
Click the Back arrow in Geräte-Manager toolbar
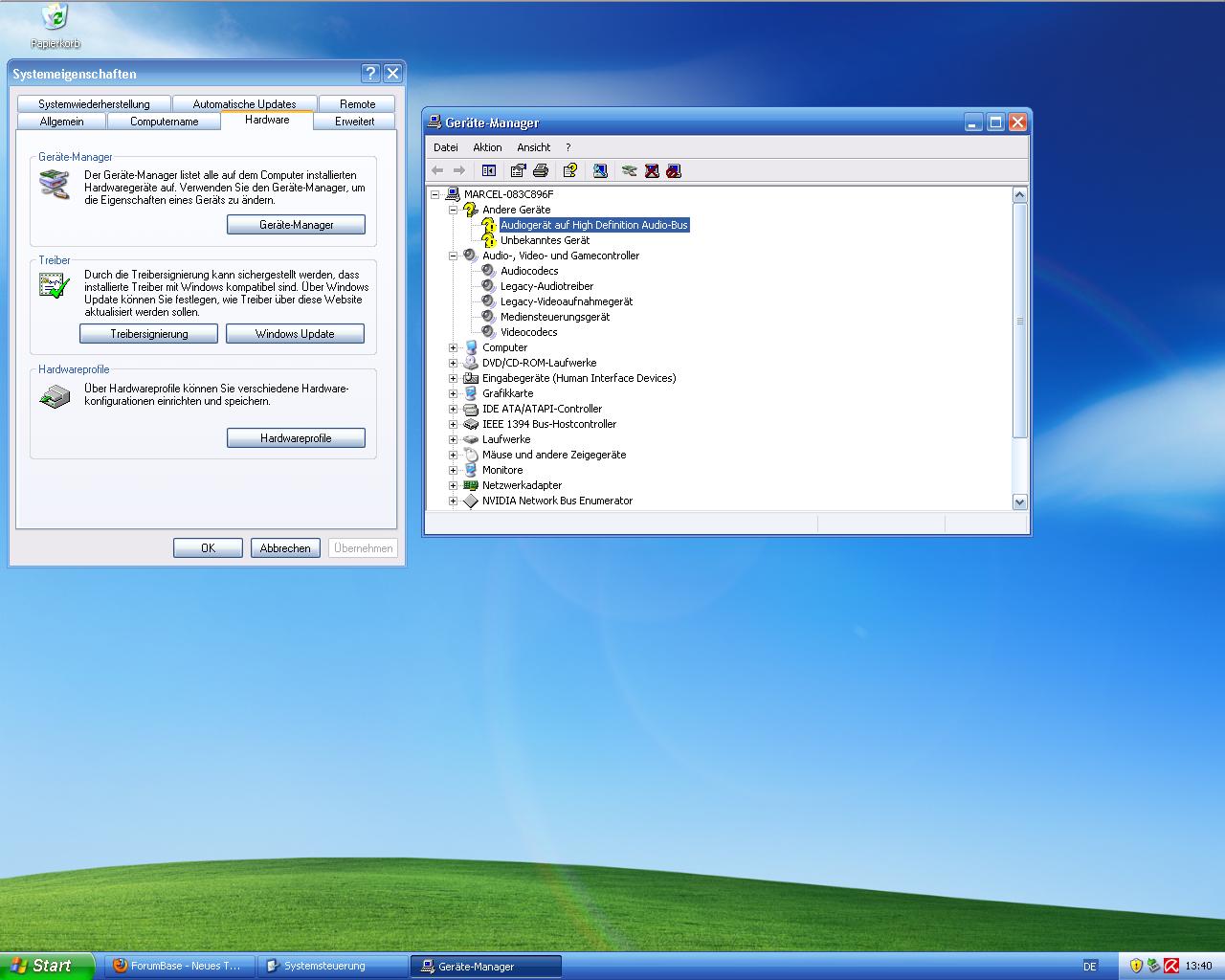pos(437,170)
